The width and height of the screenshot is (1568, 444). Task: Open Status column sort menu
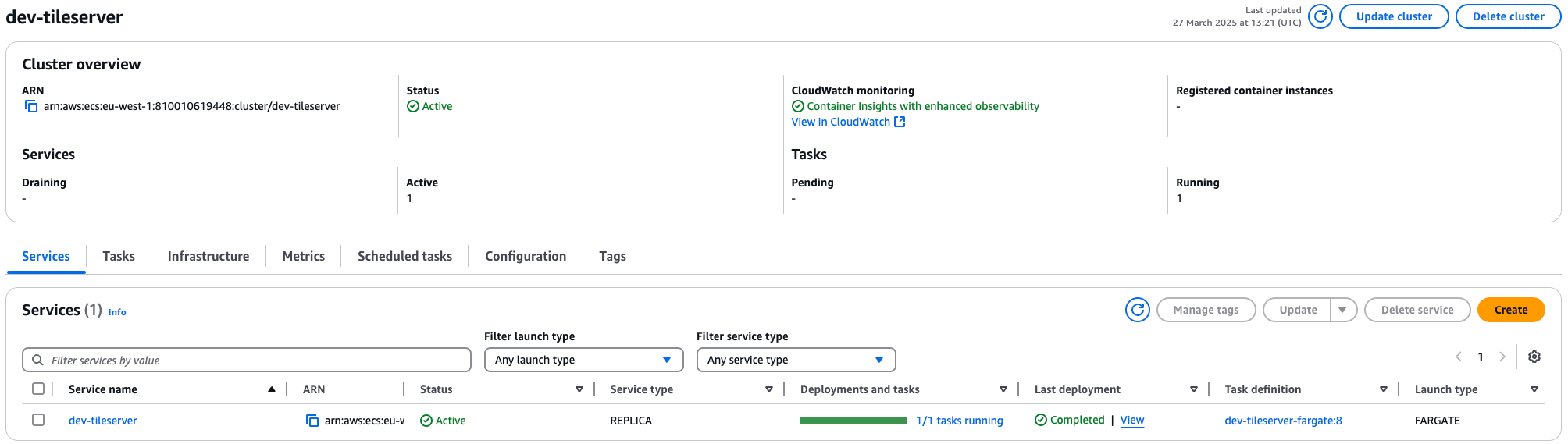tap(579, 389)
